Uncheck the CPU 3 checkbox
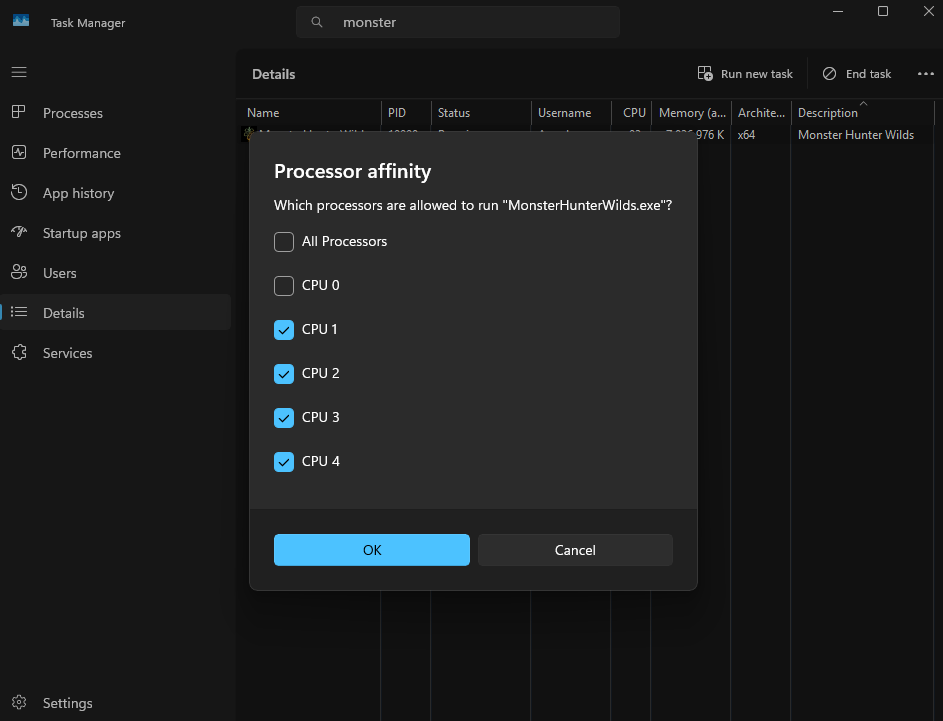The height and width of the screenshot is (721, 943). tap(284, 418)
